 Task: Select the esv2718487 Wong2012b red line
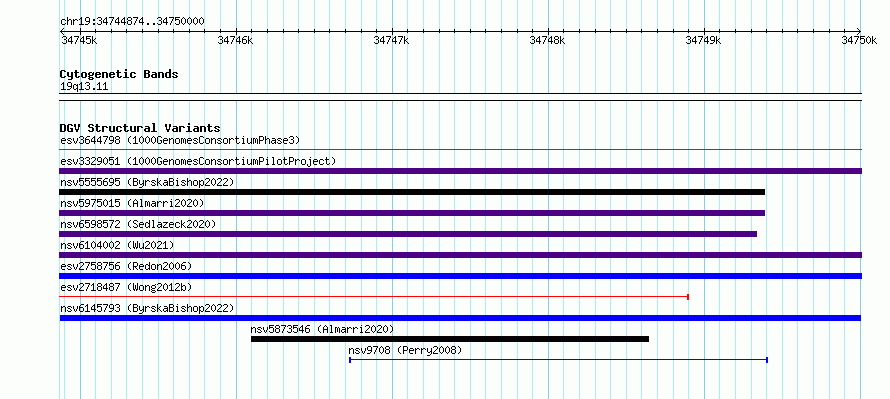(x=374, y=297)
